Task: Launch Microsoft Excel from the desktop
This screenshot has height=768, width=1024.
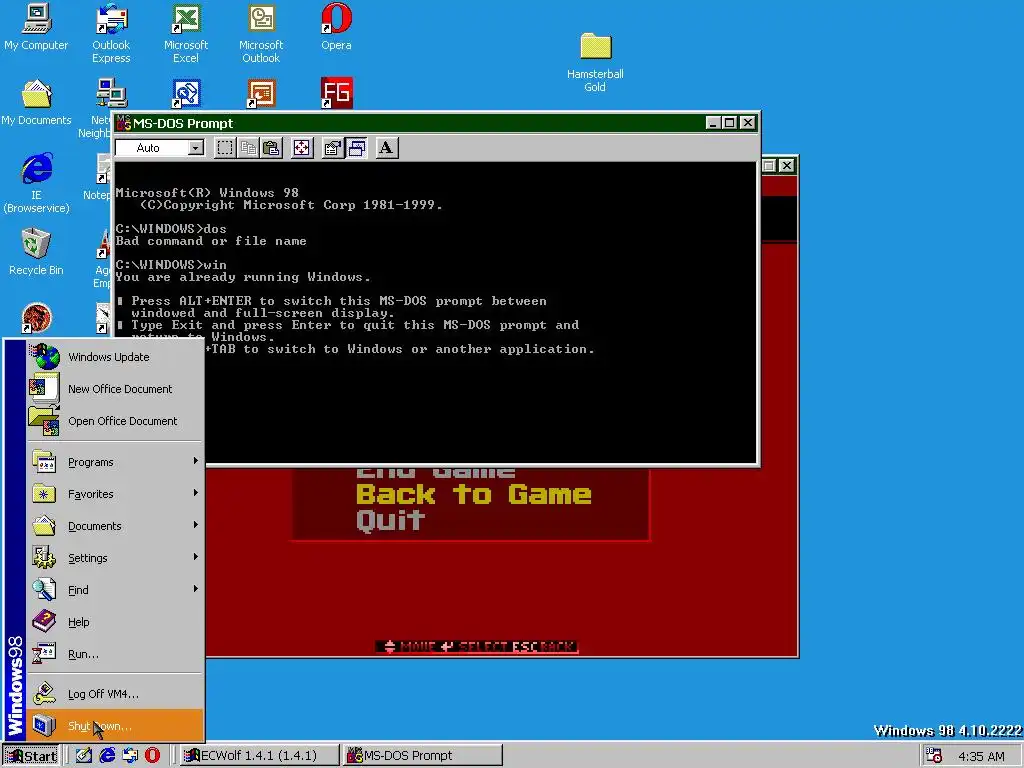Action: click(186, 34)
